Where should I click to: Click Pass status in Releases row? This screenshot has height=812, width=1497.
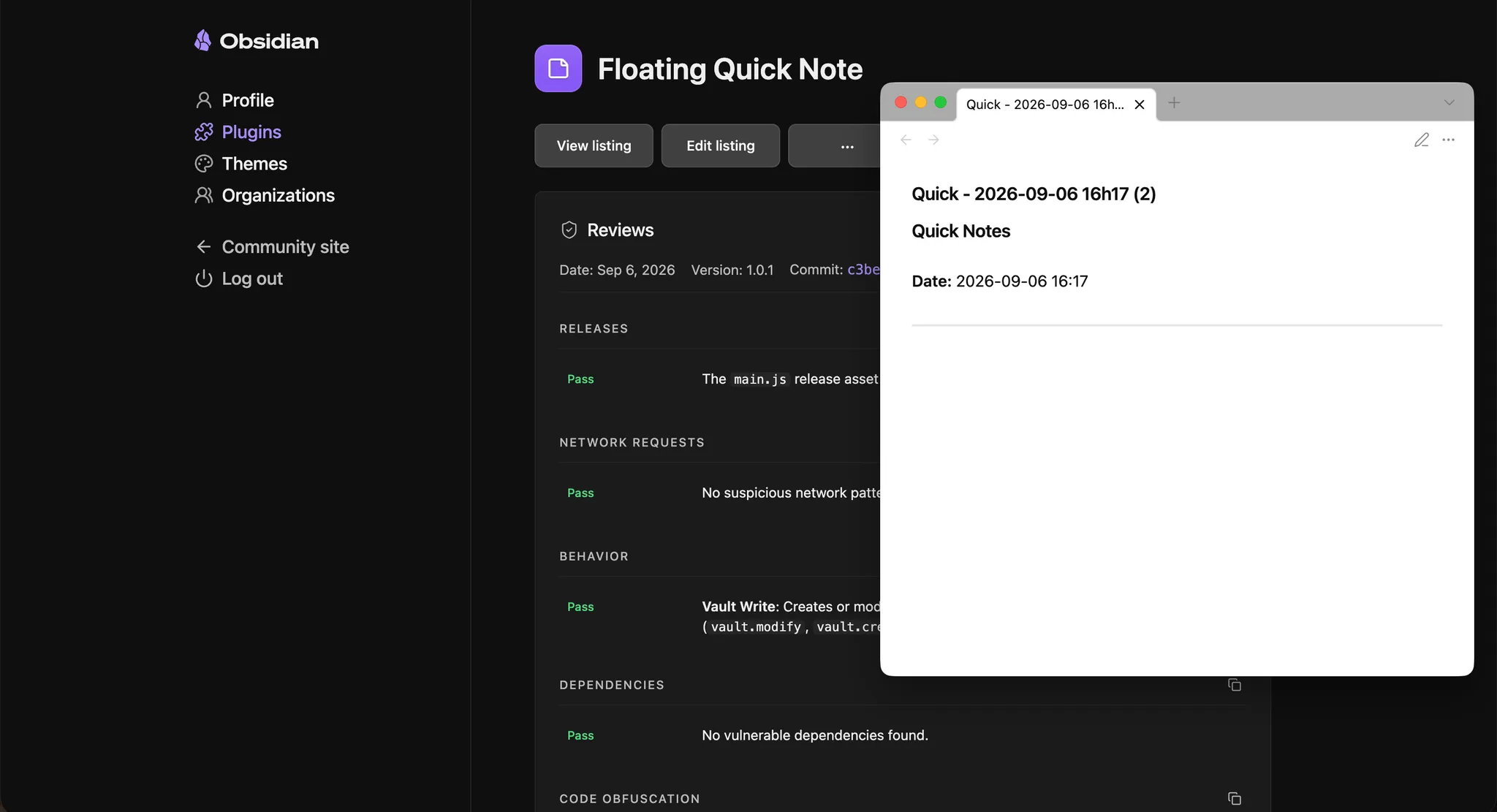[580, 379]
